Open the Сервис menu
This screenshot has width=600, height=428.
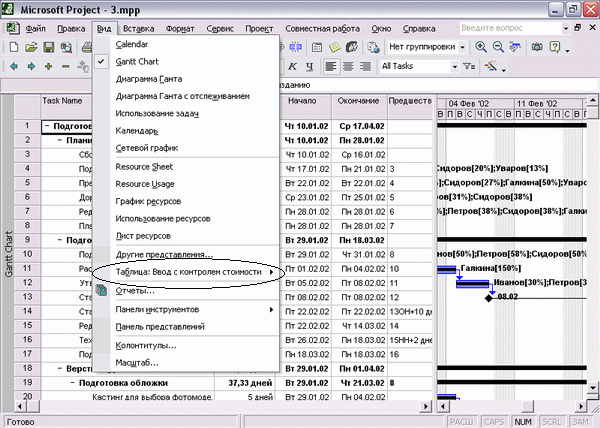click(x=220, y=28)
